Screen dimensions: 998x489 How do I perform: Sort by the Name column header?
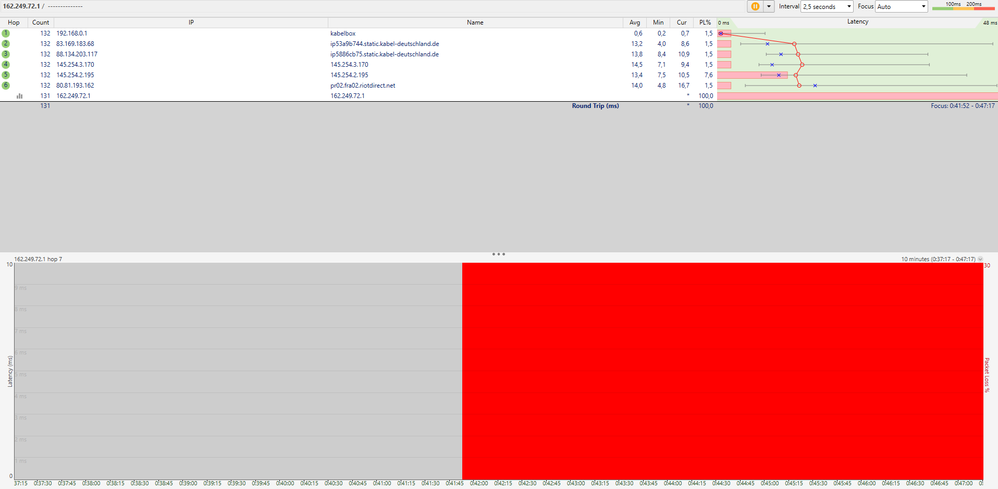[x=475, y=22]
